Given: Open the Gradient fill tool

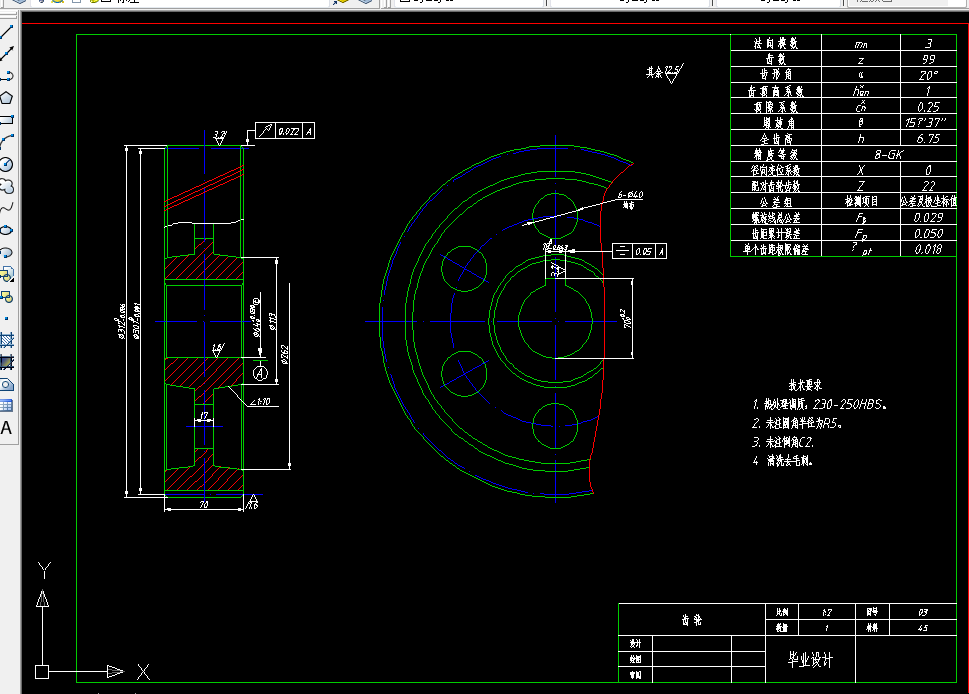Looking at the screenshot, I should (7, 362).
